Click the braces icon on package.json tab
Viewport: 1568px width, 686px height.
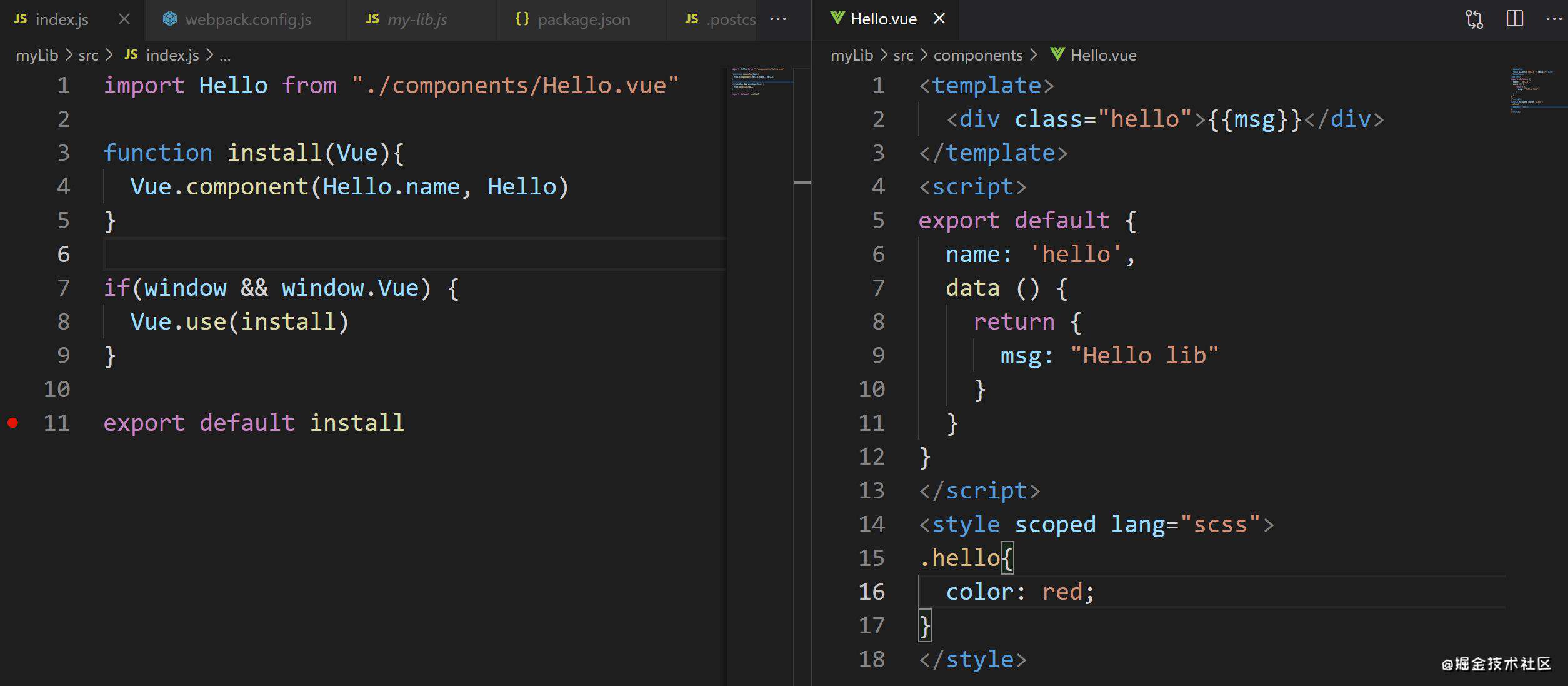click(522, 19)
